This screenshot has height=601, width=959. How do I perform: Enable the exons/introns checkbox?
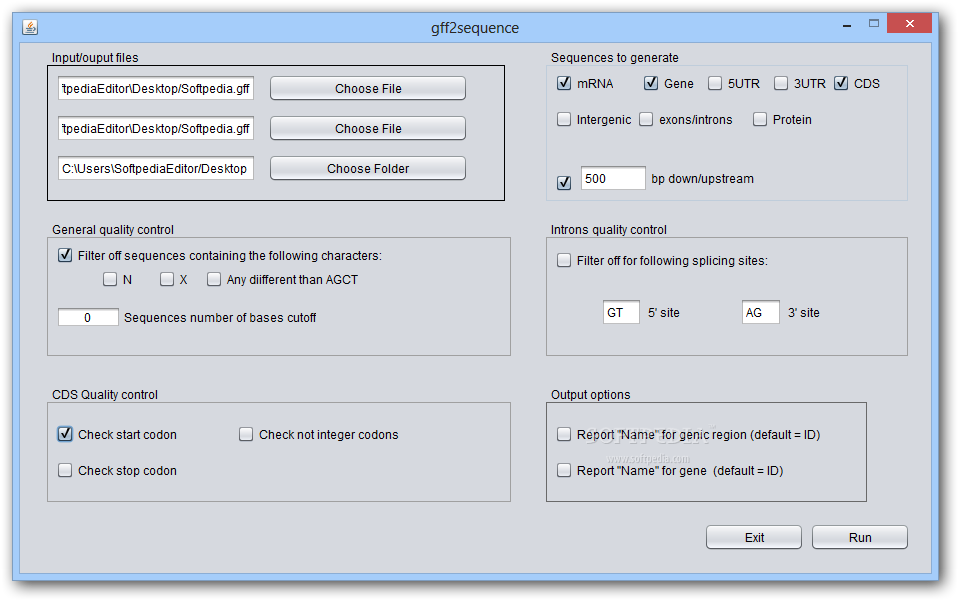(x=646, y=119)
